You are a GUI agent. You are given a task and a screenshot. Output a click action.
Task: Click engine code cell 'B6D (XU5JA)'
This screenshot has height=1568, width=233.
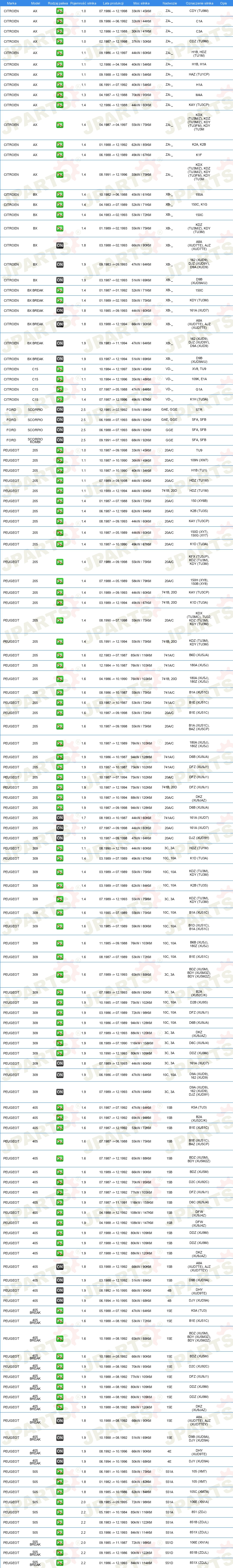point(199,656)
